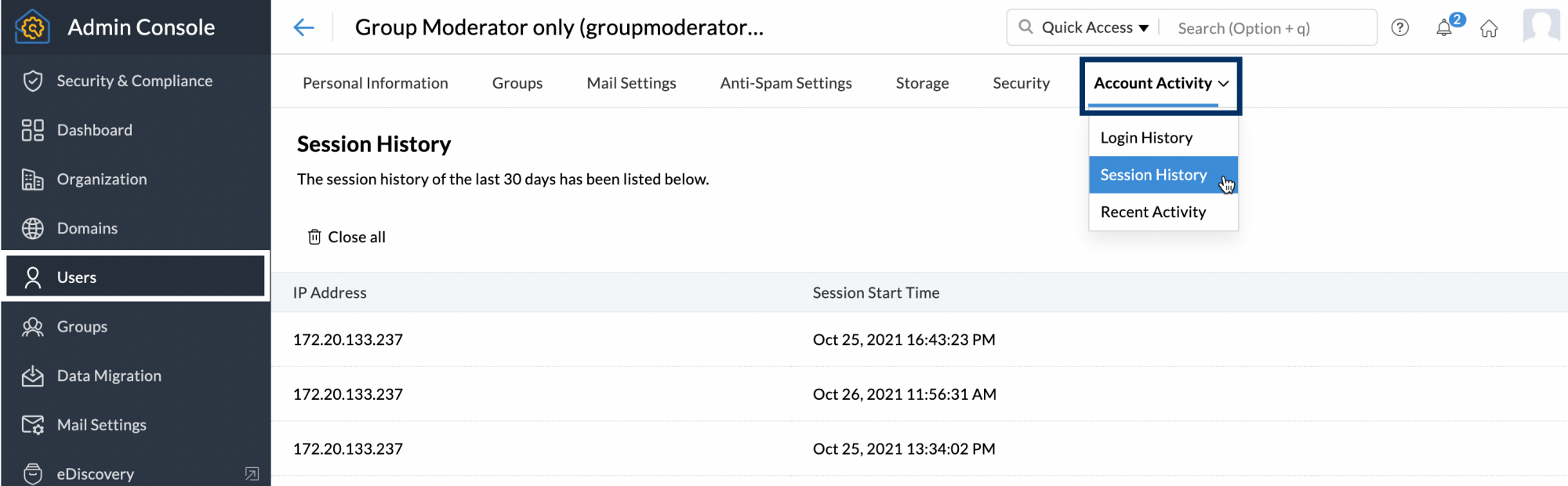Click the back arrow icon
This screenshot has width=1568, height=486.
303,27
